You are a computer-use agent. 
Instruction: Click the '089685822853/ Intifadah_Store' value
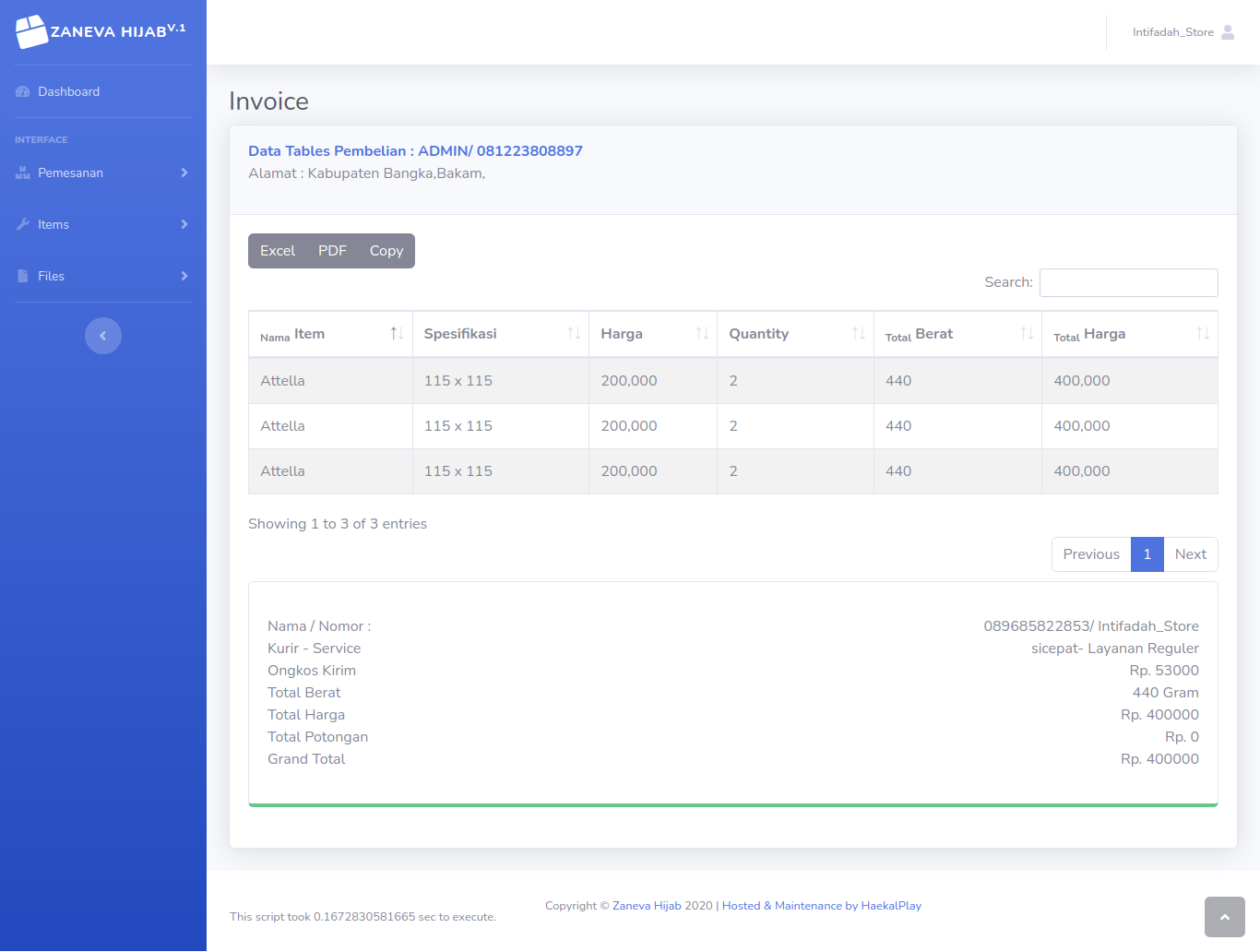1091,626
